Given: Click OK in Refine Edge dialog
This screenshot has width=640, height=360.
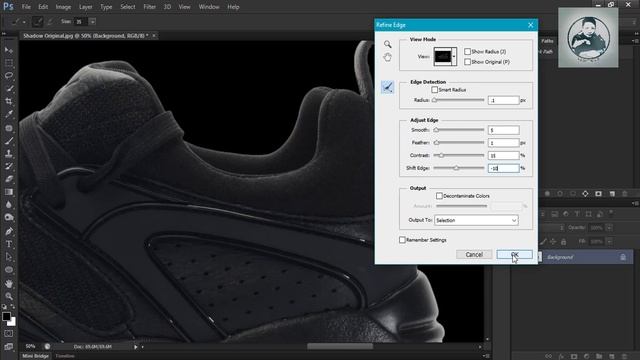Looking at the screenshot, I should click(x=514, y=254).
